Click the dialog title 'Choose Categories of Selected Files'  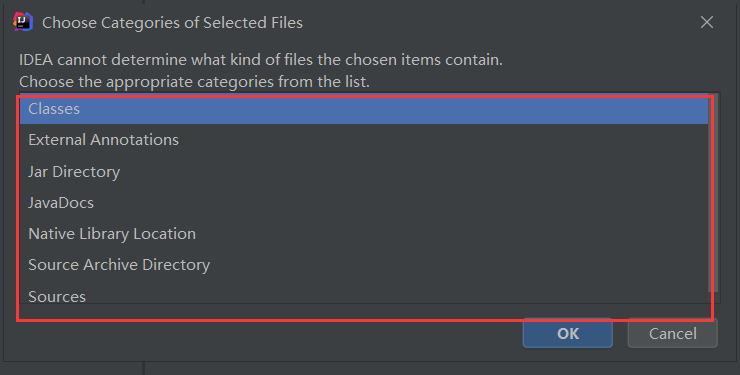click(x=172, y=23)
